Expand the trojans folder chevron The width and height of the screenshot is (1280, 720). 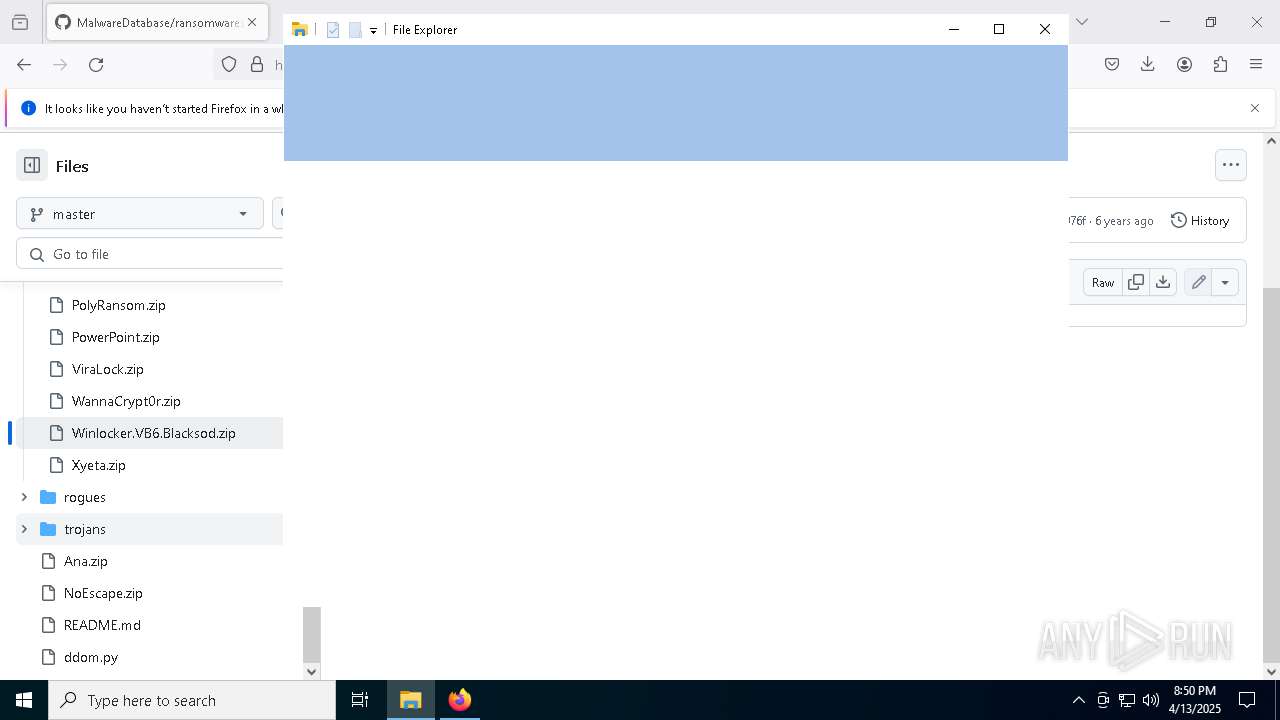click(x=24, y=529)
